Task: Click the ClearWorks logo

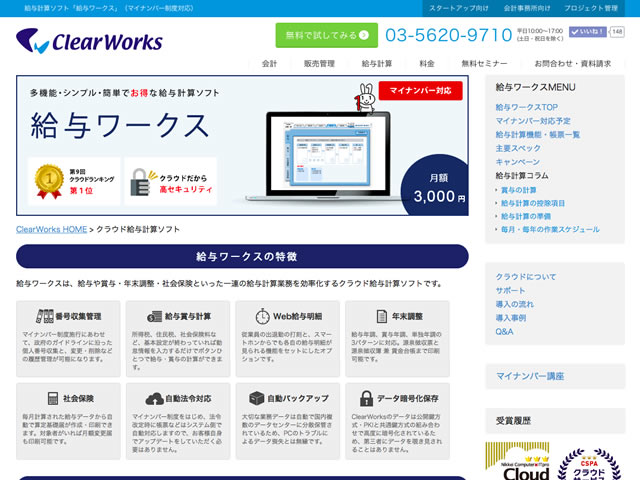Action: pos(89,41)
